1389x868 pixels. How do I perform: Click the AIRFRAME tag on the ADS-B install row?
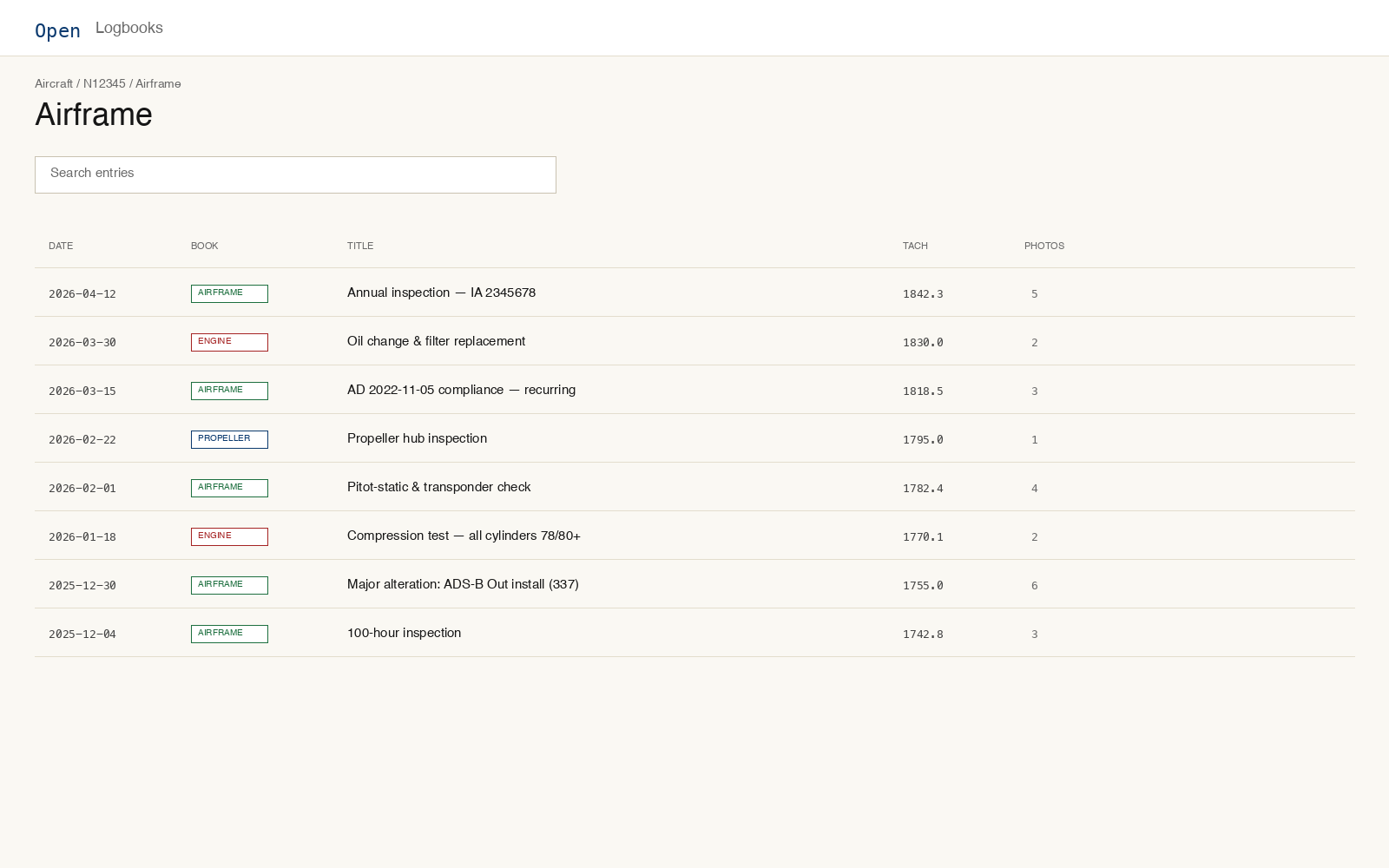click(x=229, y=585)
